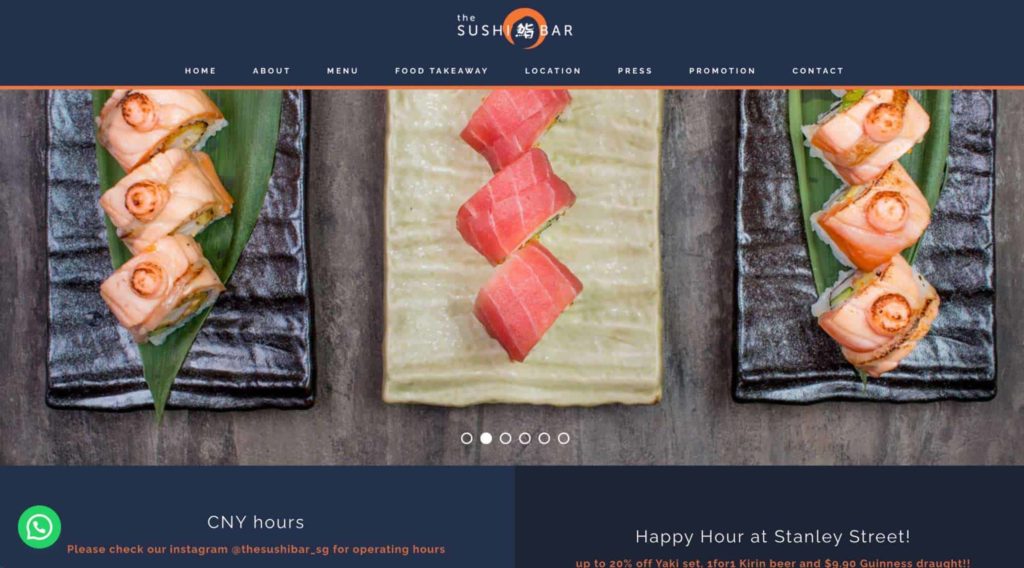Select the sixth carousel slide dot

pyautogui.click(x=564, y=438)
